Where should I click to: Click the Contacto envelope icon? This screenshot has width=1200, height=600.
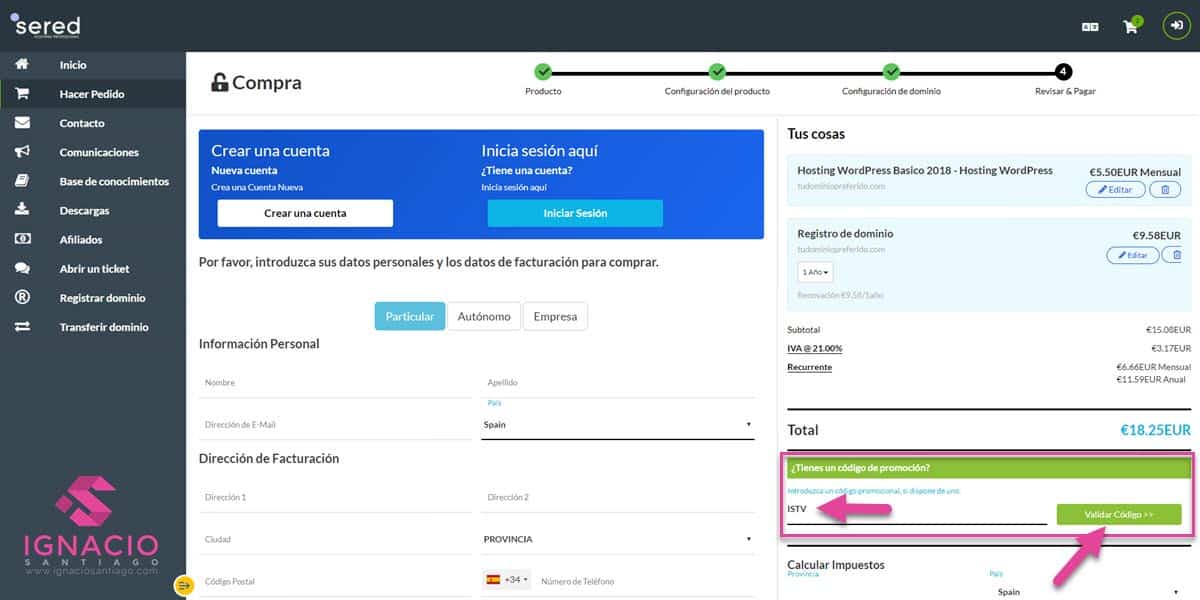22,123
